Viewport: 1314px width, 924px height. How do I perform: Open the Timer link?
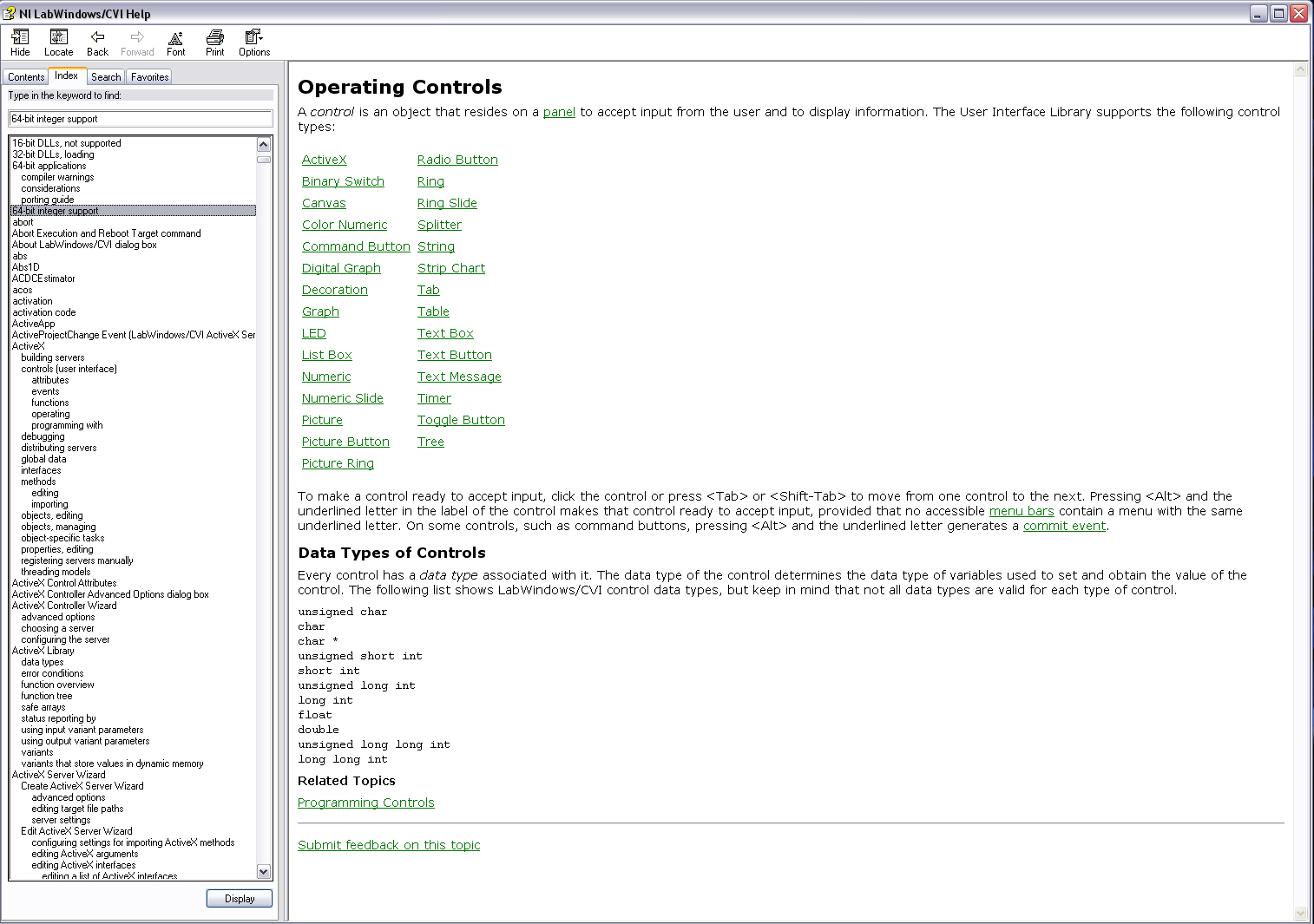(x=434, y=398)
